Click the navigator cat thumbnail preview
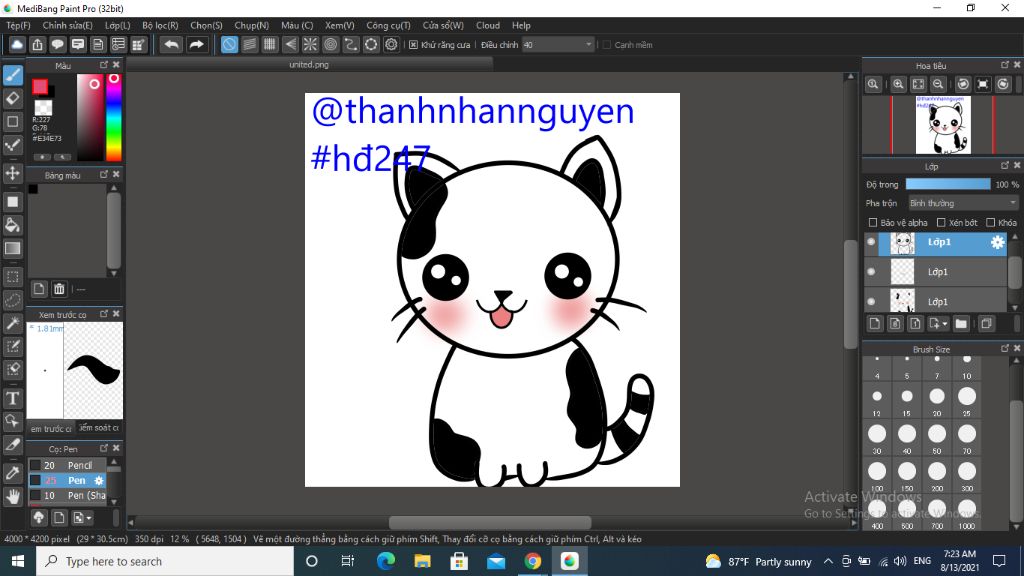 coord(943,125)
